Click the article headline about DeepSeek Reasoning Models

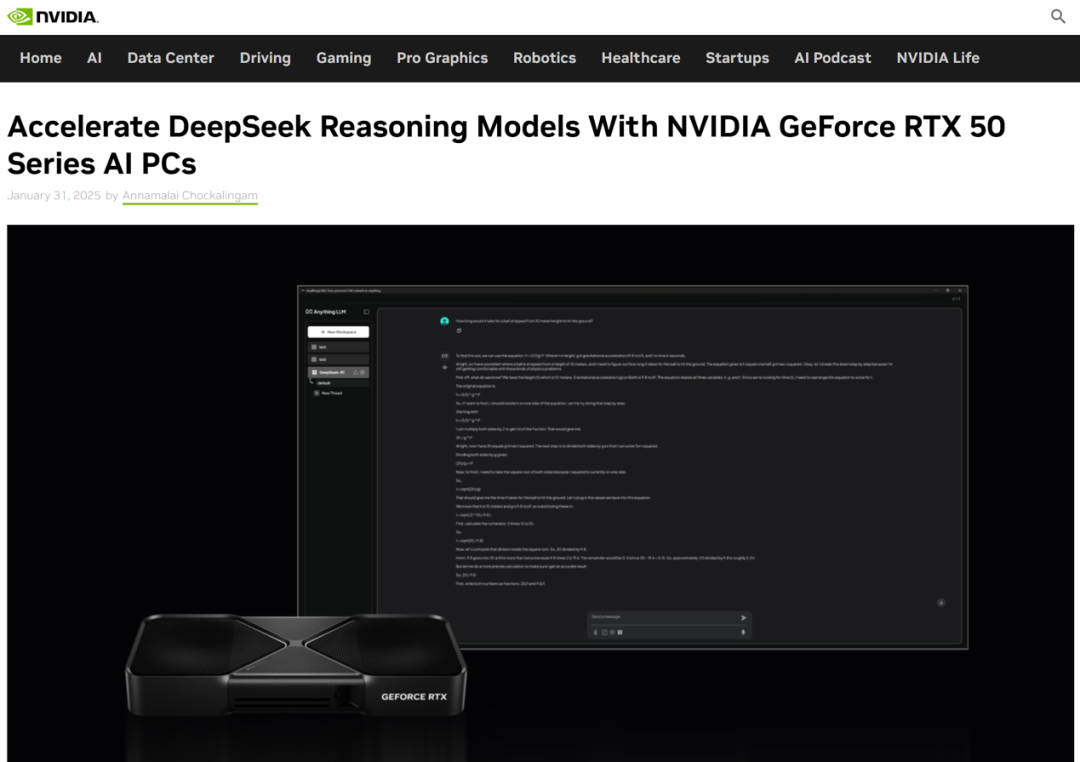pos(506,145)
